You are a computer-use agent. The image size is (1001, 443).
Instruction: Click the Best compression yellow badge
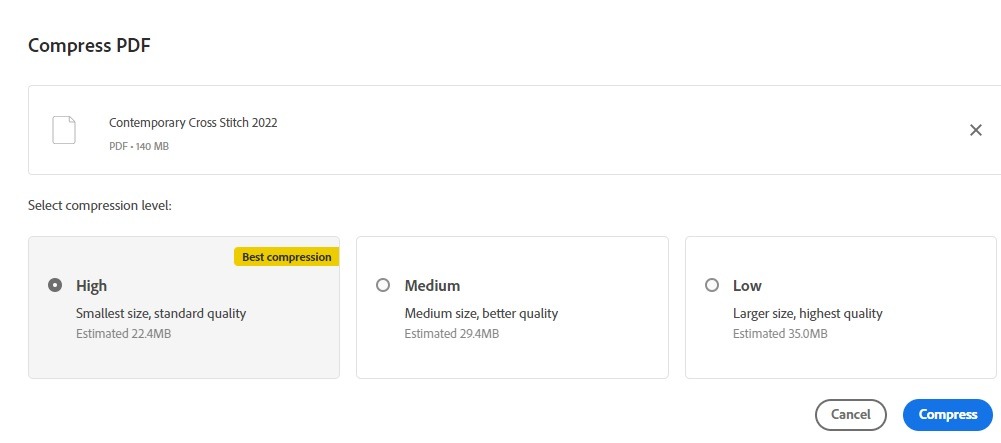point(287,257)
